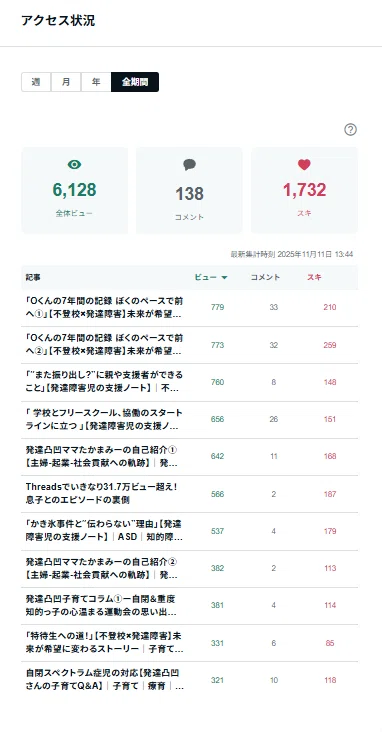Click the red heart icon
Screen dimensions: 382x732
[x=304, y=164]
